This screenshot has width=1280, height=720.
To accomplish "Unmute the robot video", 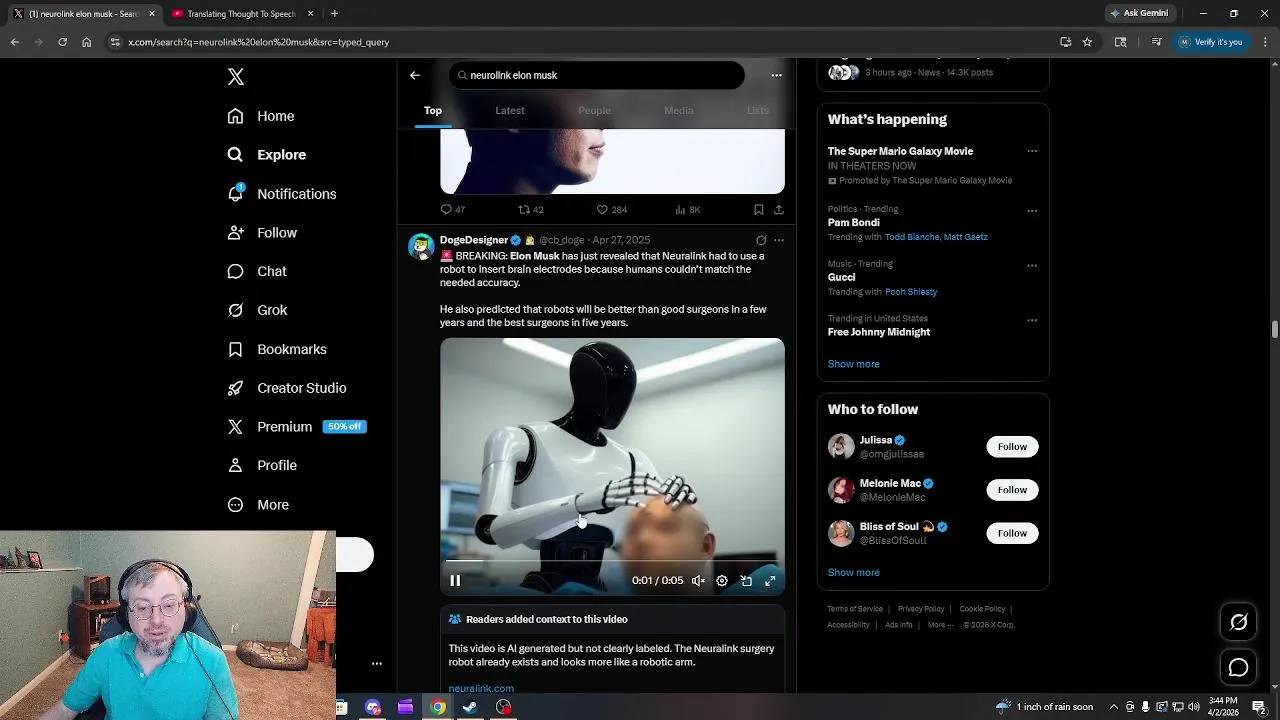I will pos(698,581).
